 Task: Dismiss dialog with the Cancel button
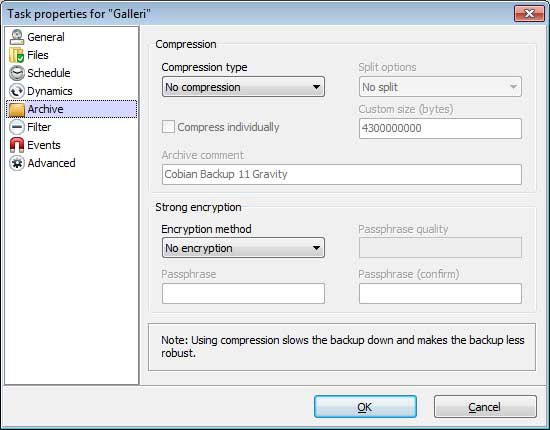(485, 407)
